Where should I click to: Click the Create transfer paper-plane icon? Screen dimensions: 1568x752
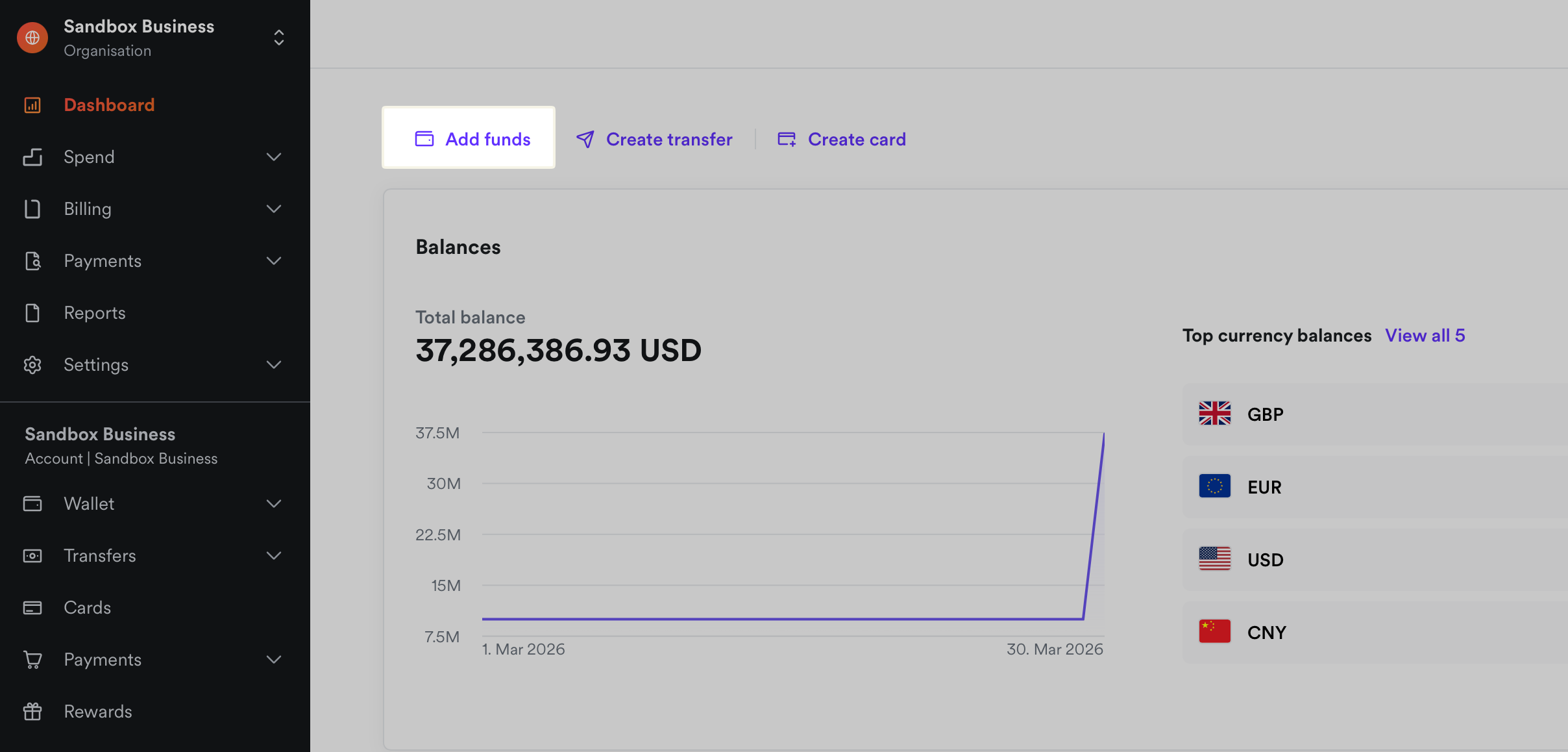point(585,139)
